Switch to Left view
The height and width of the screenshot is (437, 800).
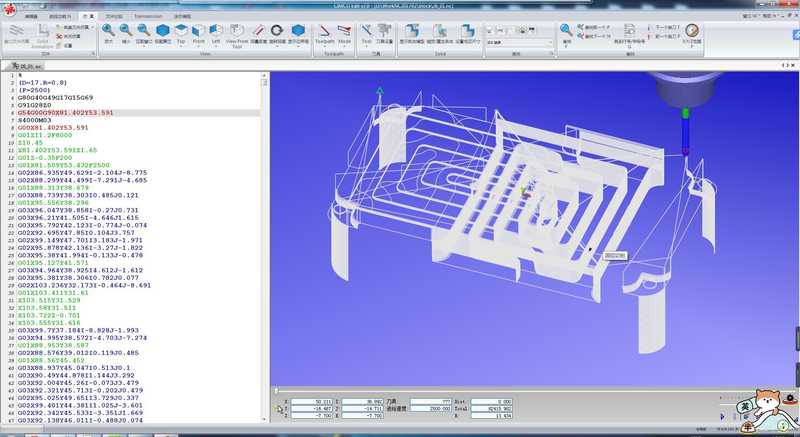pos(218,33)
